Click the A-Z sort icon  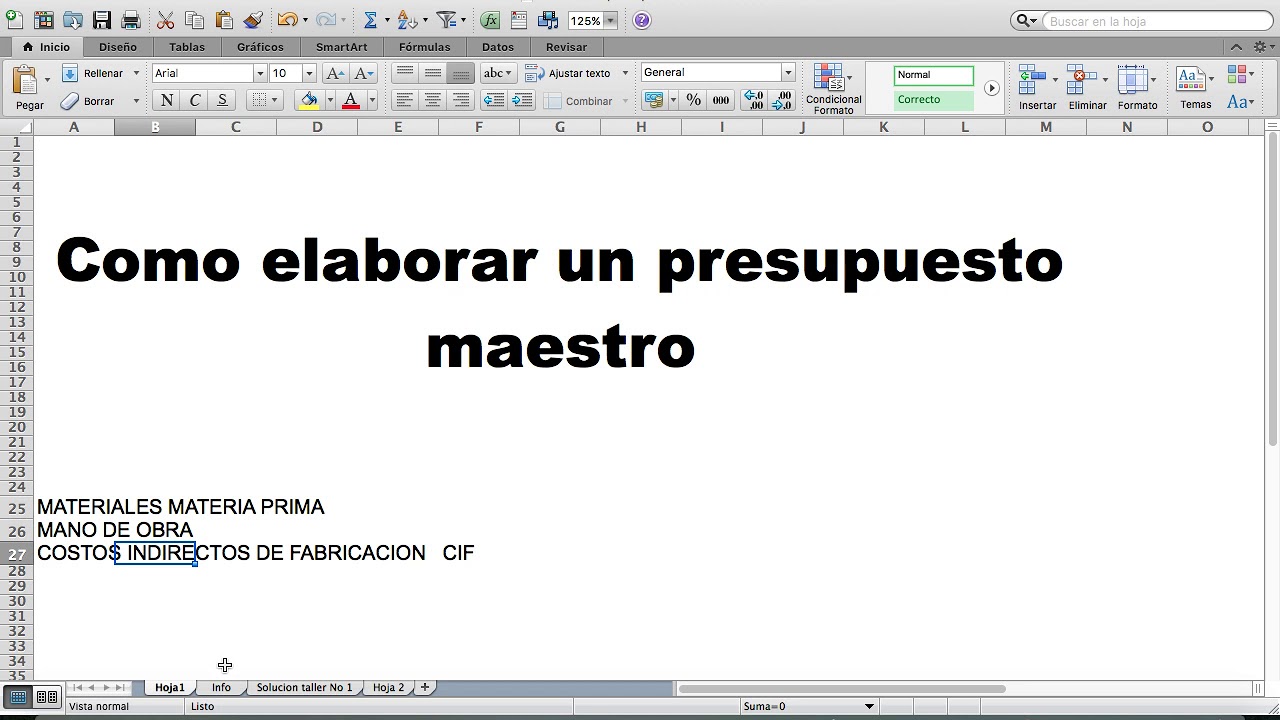pyautogui.click(x=406, y=20)
